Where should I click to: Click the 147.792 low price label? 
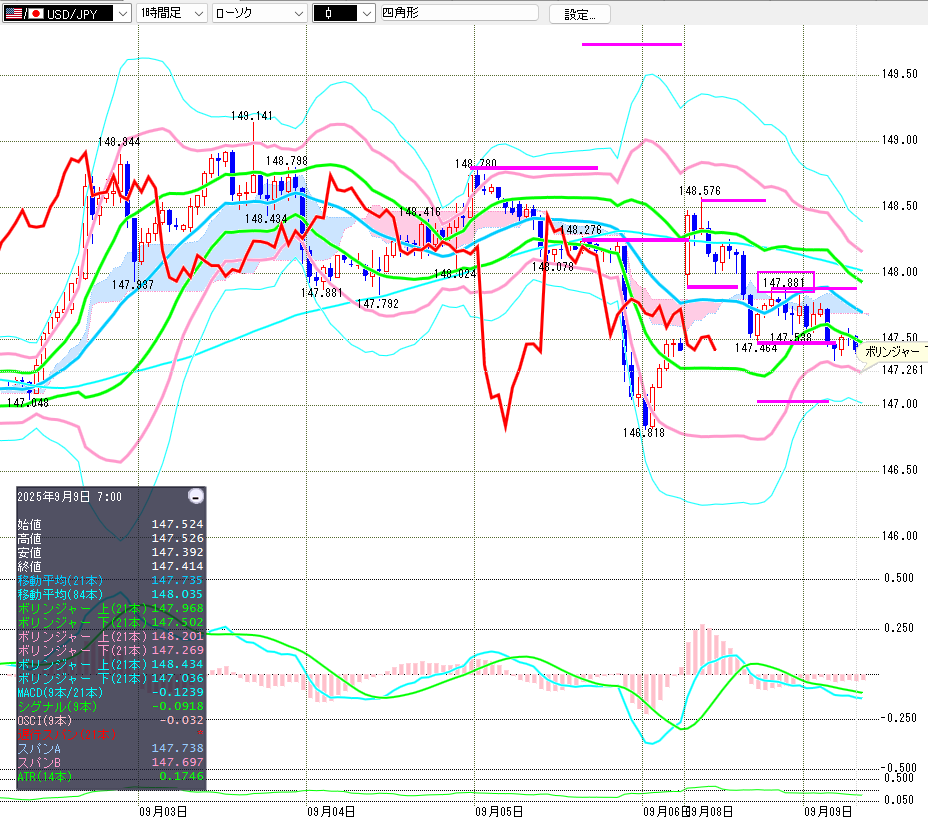378,304
